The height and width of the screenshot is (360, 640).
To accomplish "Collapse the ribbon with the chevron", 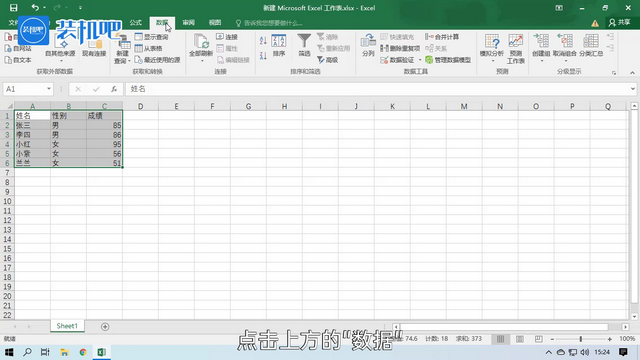I will pyautogui.click(x=632, y=73).
